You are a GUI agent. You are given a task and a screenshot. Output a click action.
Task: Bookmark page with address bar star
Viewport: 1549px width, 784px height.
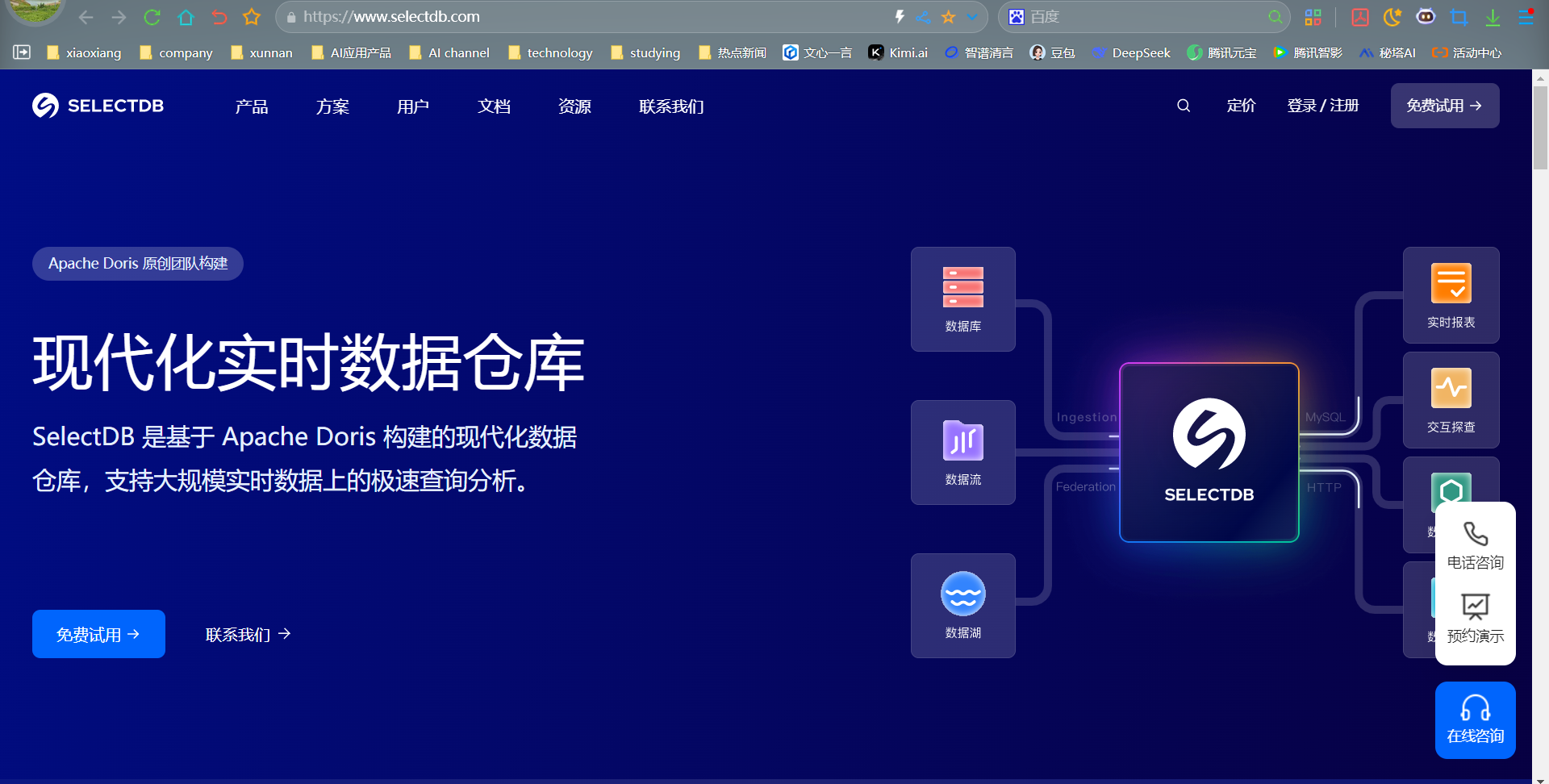(948, 16)
